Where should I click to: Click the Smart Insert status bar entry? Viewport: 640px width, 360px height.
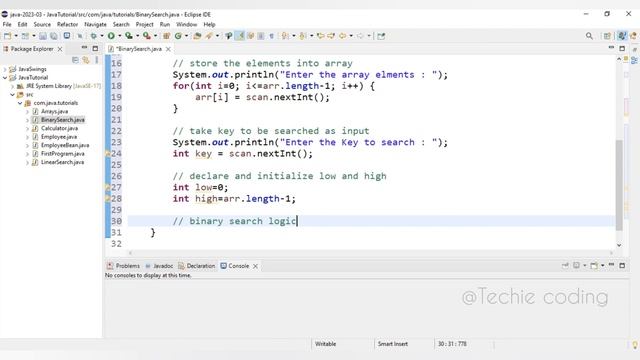pos(393,344)
